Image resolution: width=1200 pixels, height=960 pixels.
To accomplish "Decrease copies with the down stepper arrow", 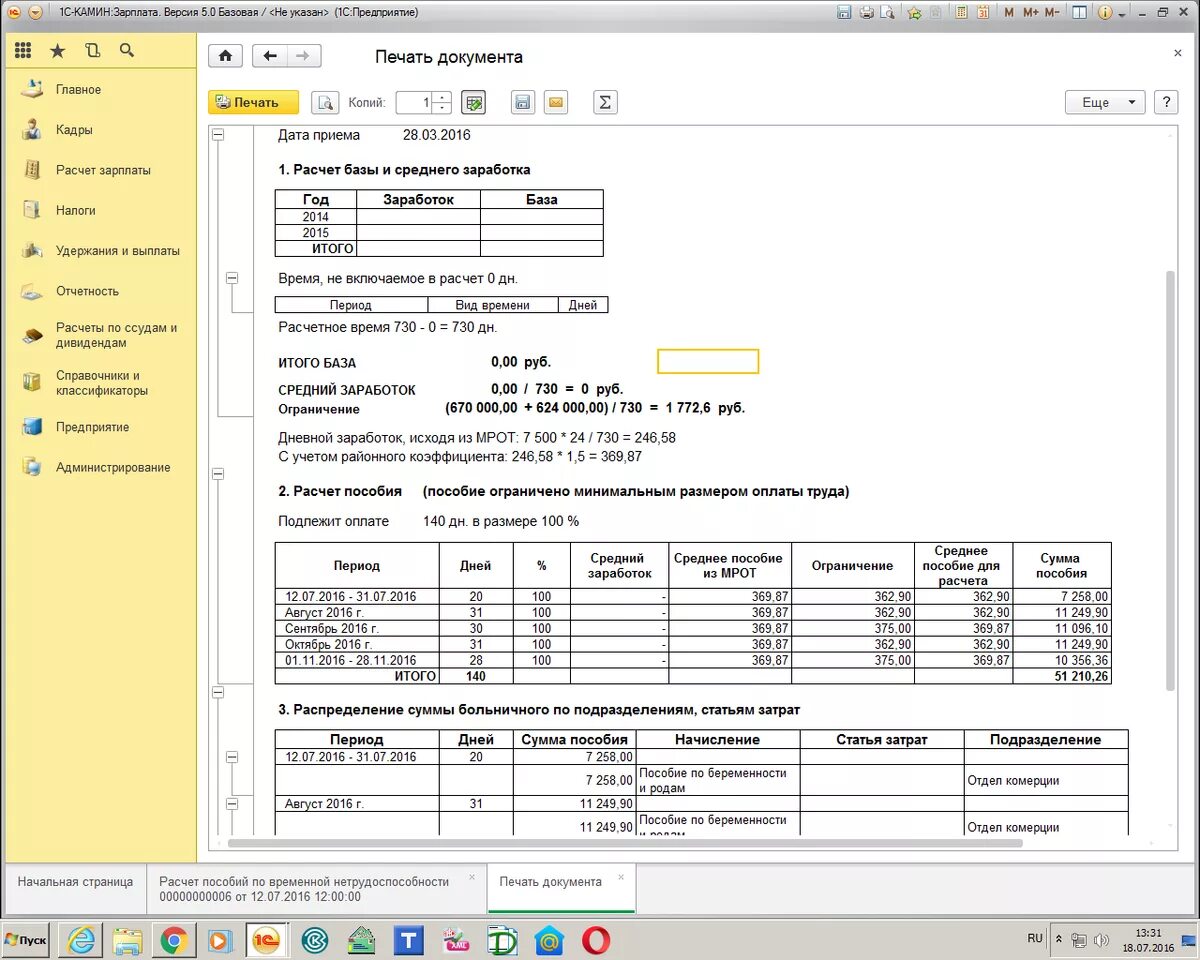I will [x=442, y=108].
